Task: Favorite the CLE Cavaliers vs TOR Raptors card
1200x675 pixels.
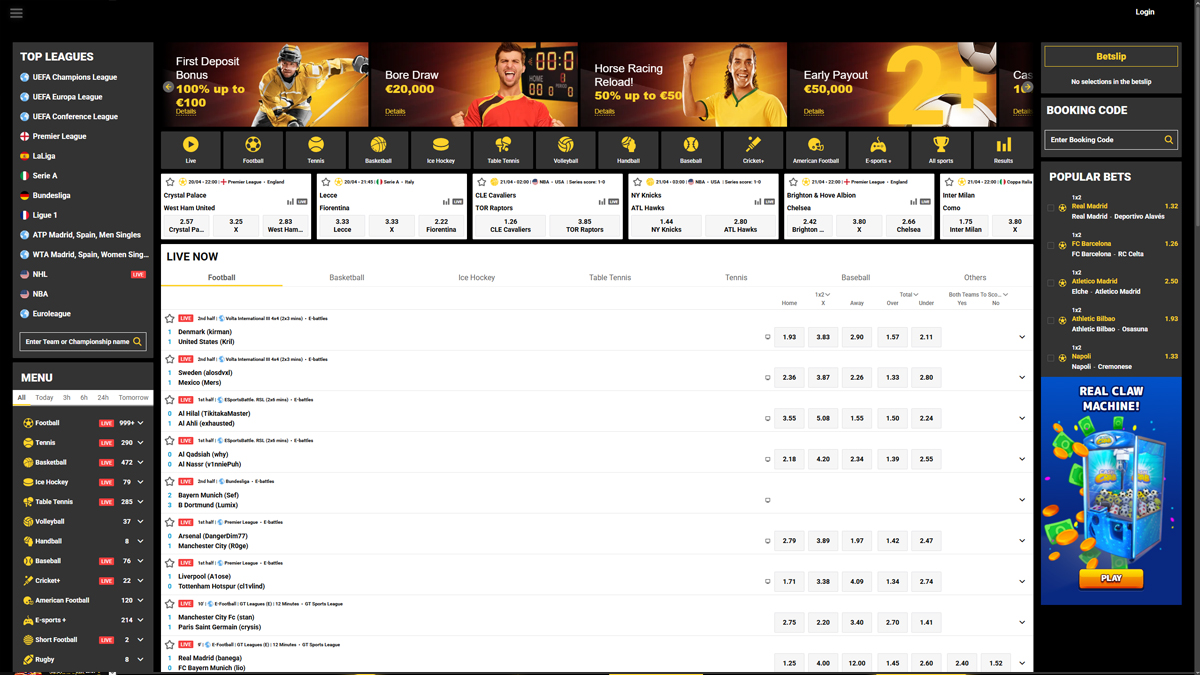Action: pyautogui.click(x=482, y=182)
